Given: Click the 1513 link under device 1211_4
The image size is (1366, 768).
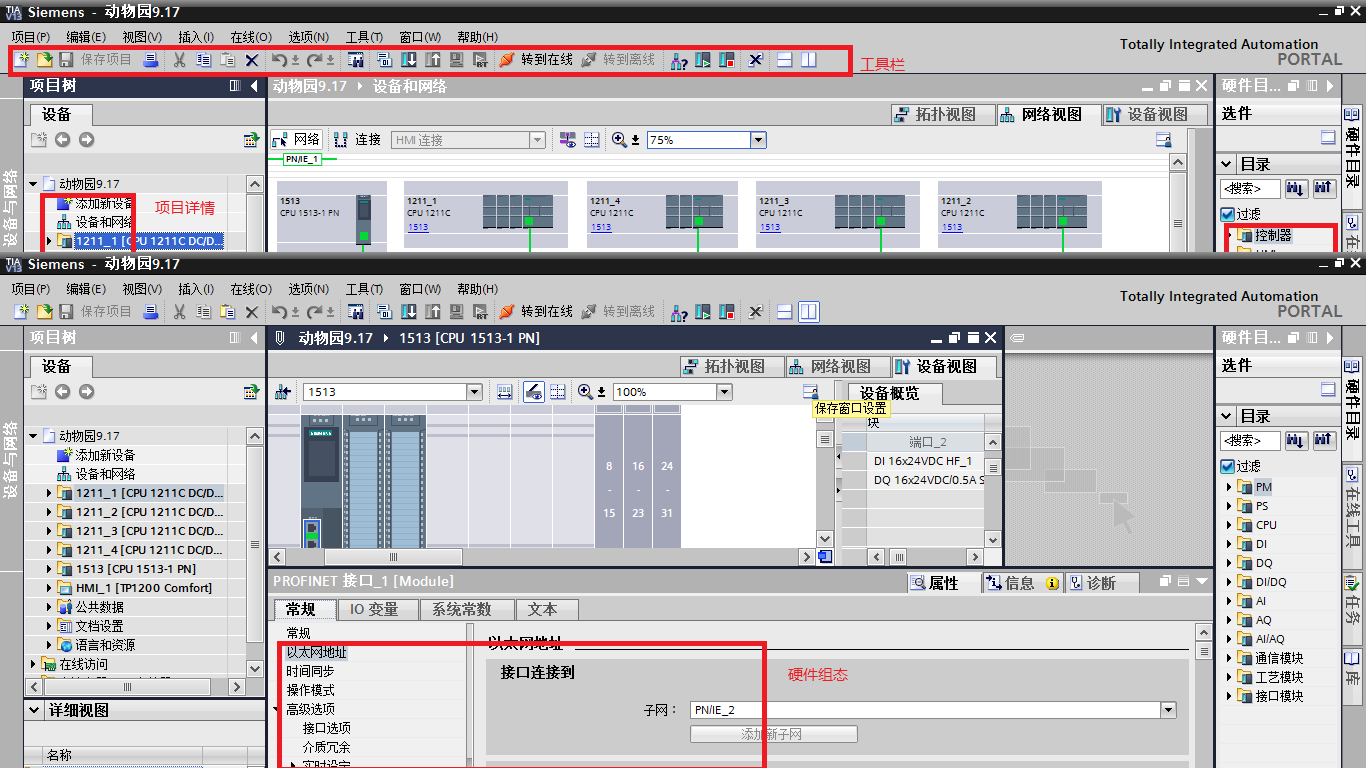Looking at the screenshot, I should [600, 227].
